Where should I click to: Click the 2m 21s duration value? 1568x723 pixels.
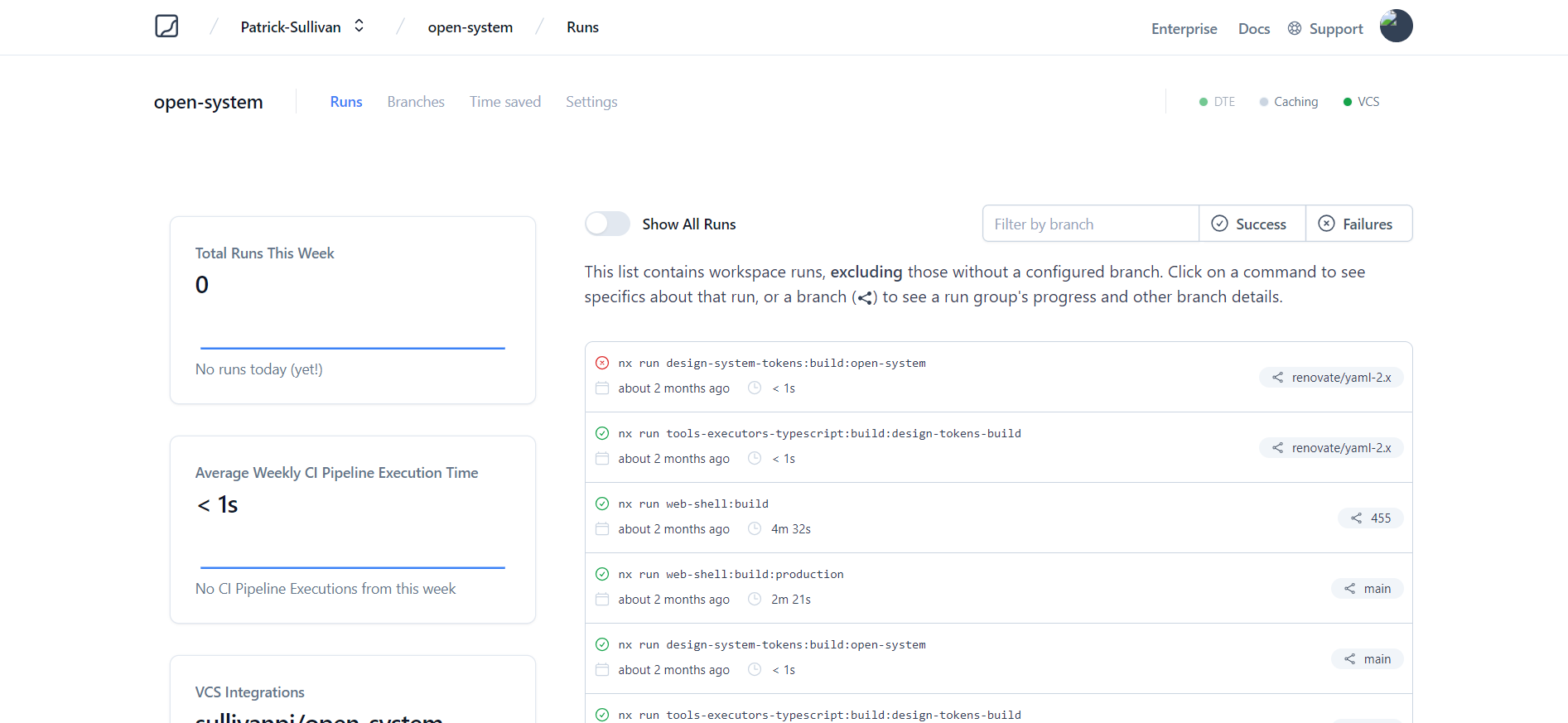791,600
